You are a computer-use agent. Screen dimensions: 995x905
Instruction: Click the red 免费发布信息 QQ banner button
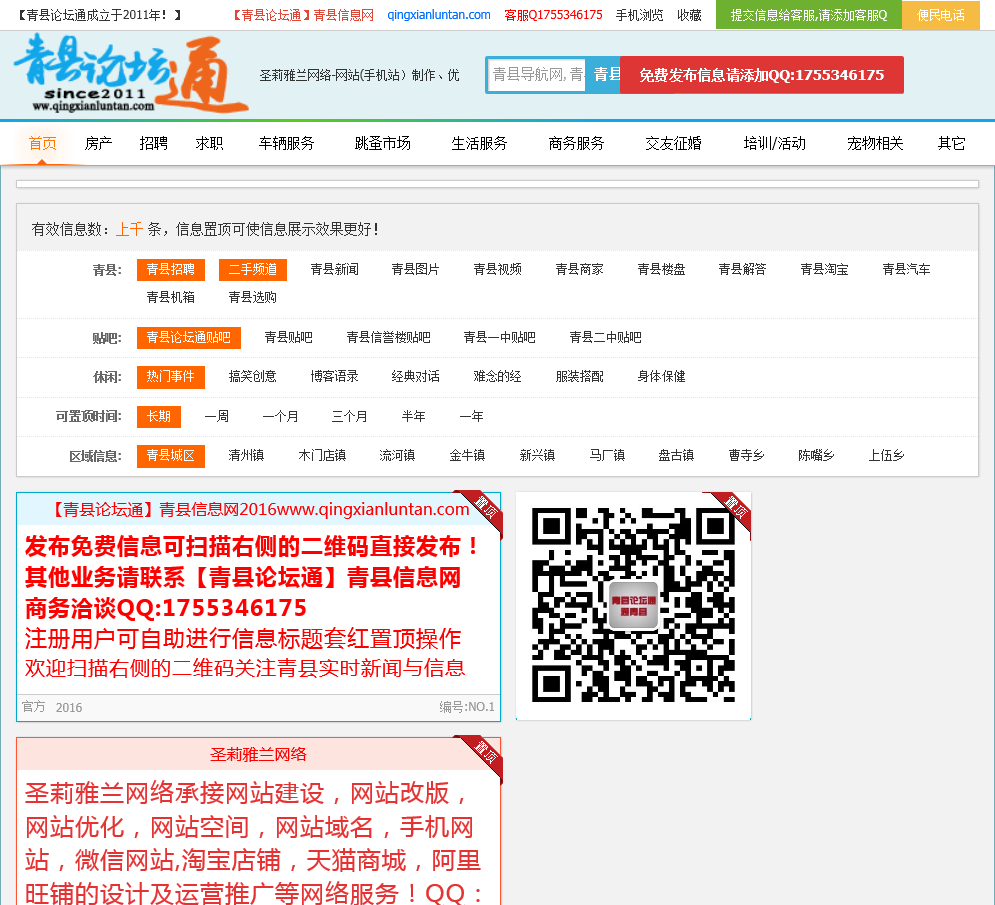tap(761, 75)
